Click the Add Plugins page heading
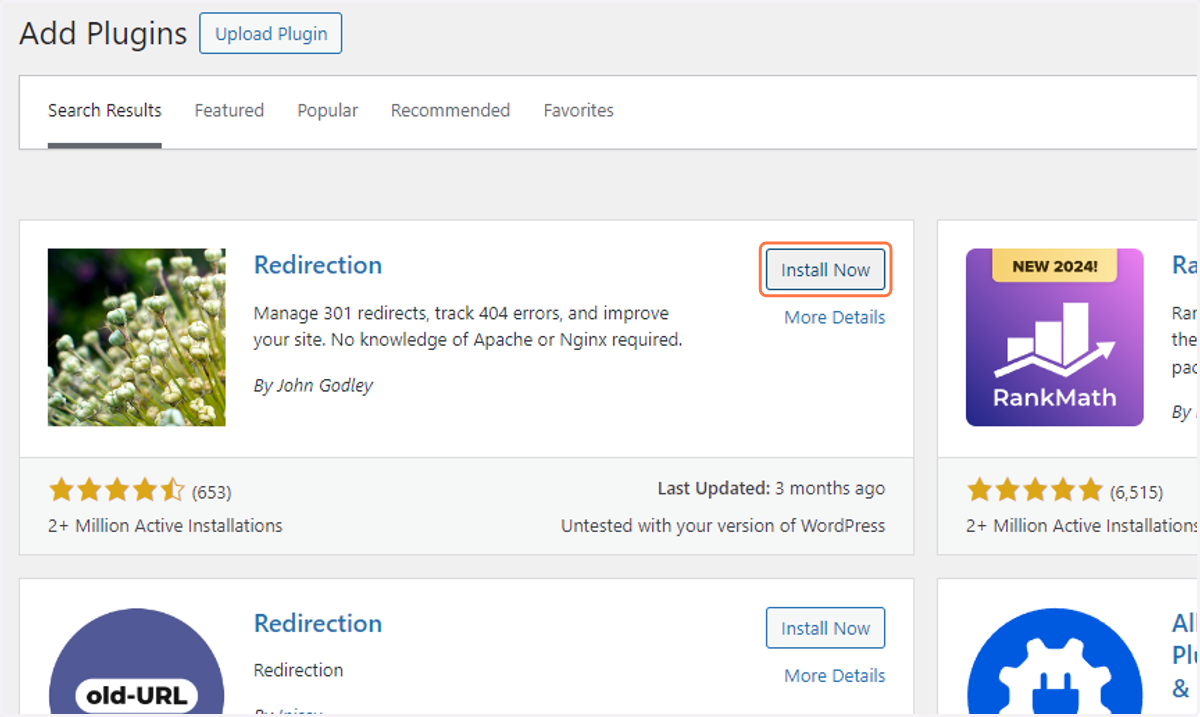Screen dimensions: 1200x717 104,33
